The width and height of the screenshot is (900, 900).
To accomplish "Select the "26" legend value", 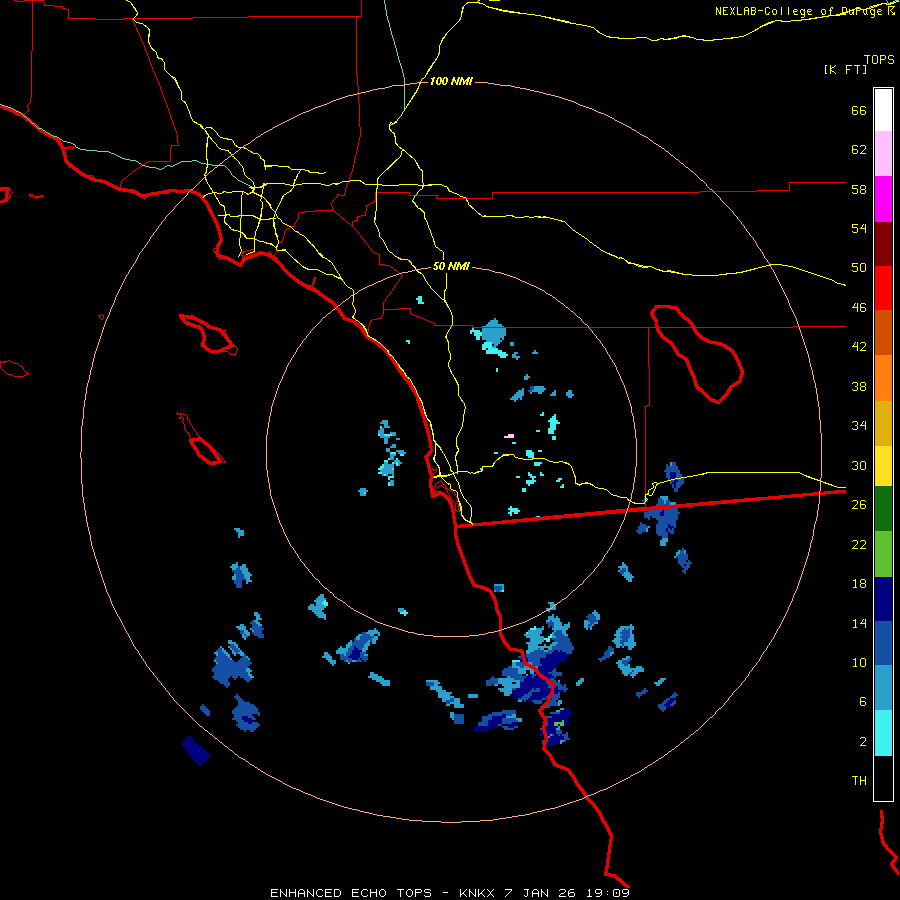I will [x=859, y=505].
